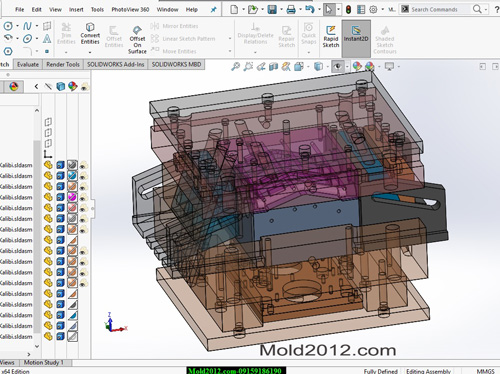Toggle Hide/Show Items eye in view toolbar

point(337,66)
